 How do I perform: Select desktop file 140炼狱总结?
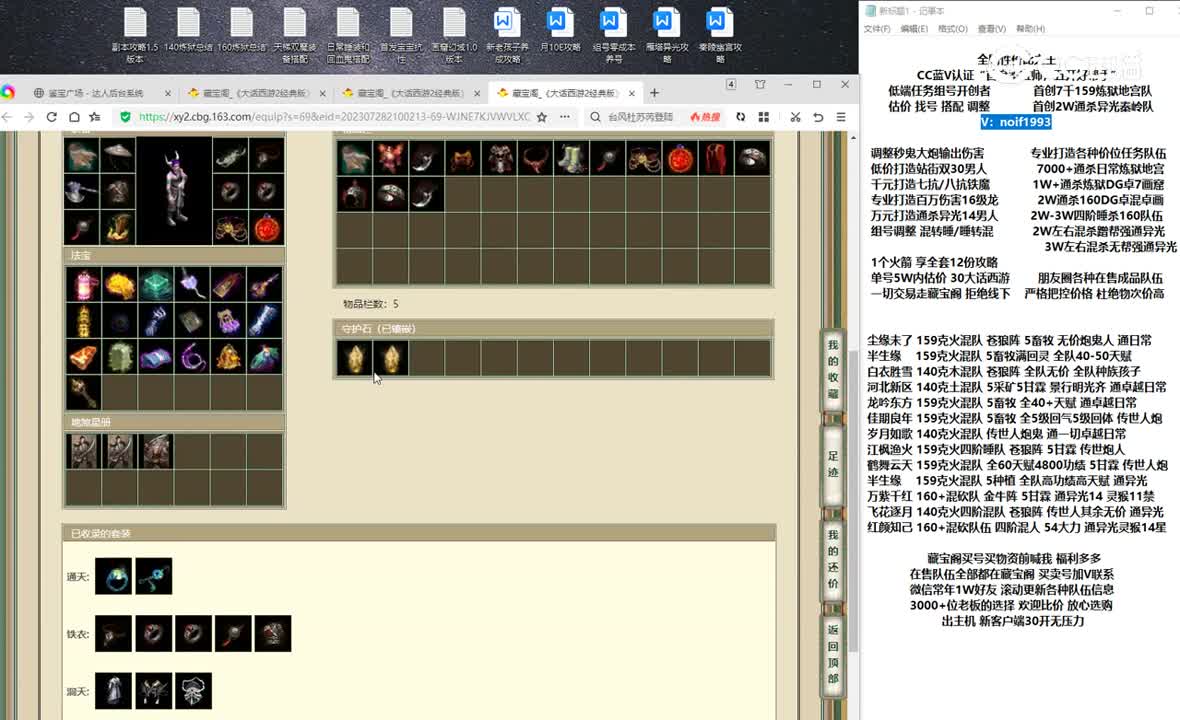click(188, 30)
